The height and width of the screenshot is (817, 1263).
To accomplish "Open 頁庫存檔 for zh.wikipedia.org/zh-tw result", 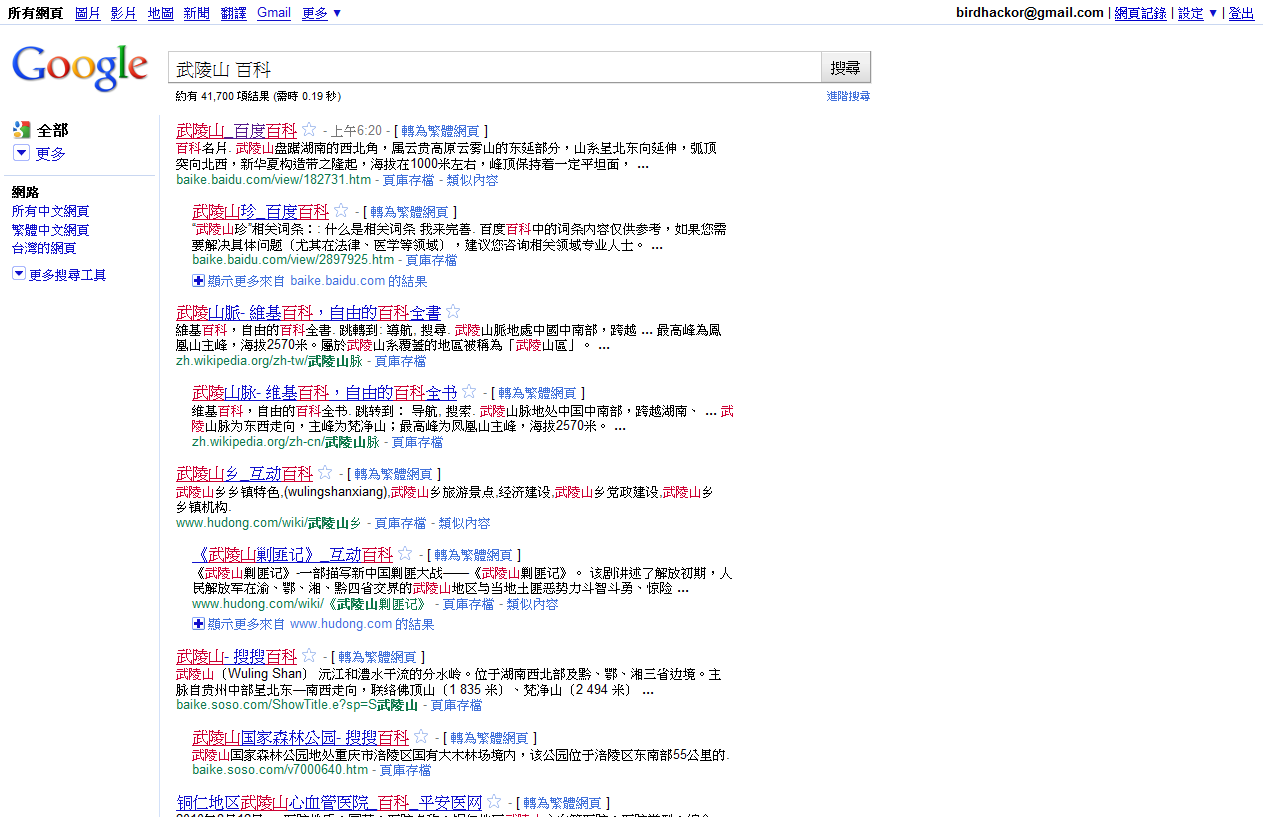I will (400, 361).
